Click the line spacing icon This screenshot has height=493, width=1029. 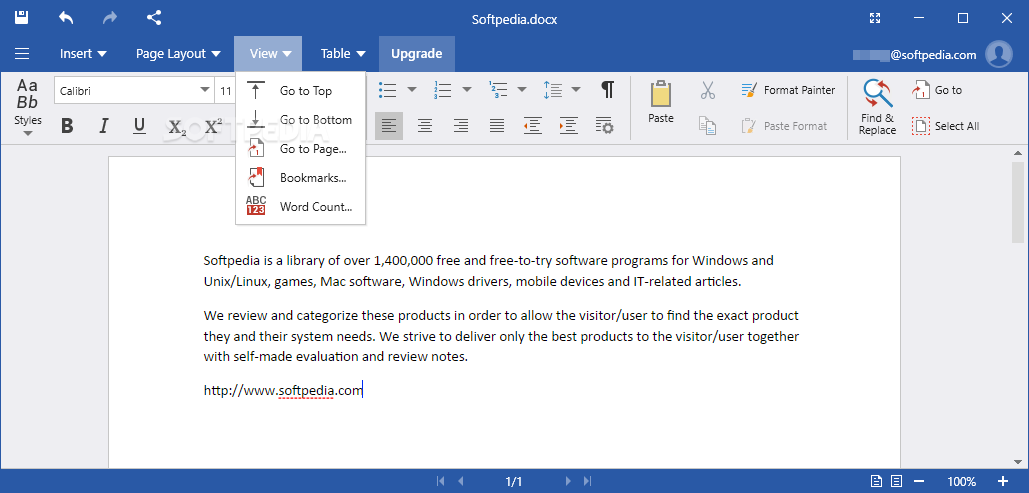click(x=553, y=90)
